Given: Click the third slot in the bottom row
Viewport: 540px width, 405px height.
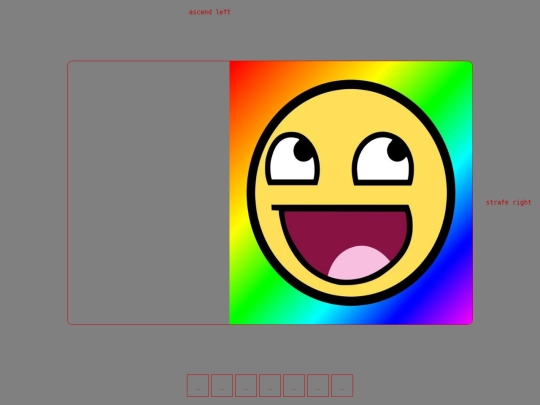Looking at the screenshot, I should (246, 385).
